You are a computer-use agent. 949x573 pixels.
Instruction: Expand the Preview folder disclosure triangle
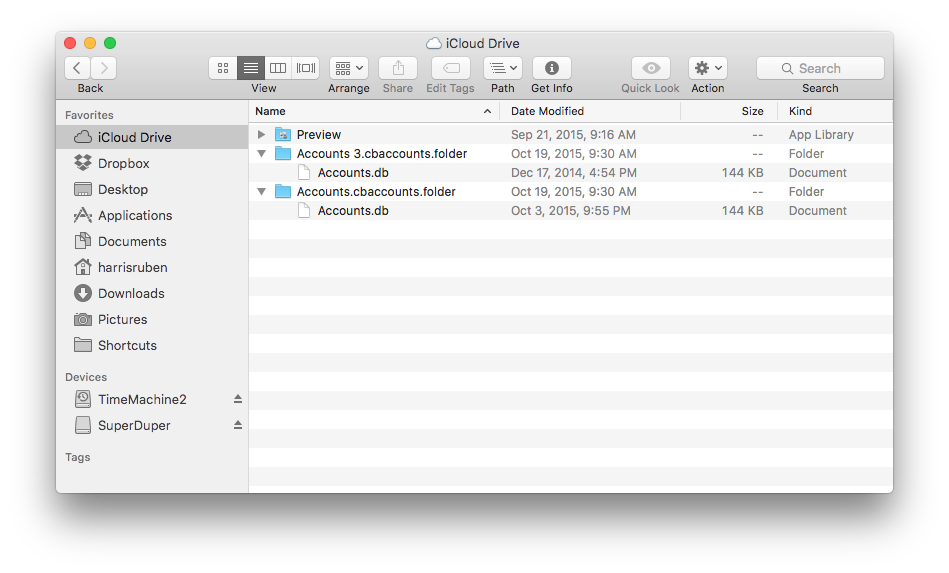[261, 134]
